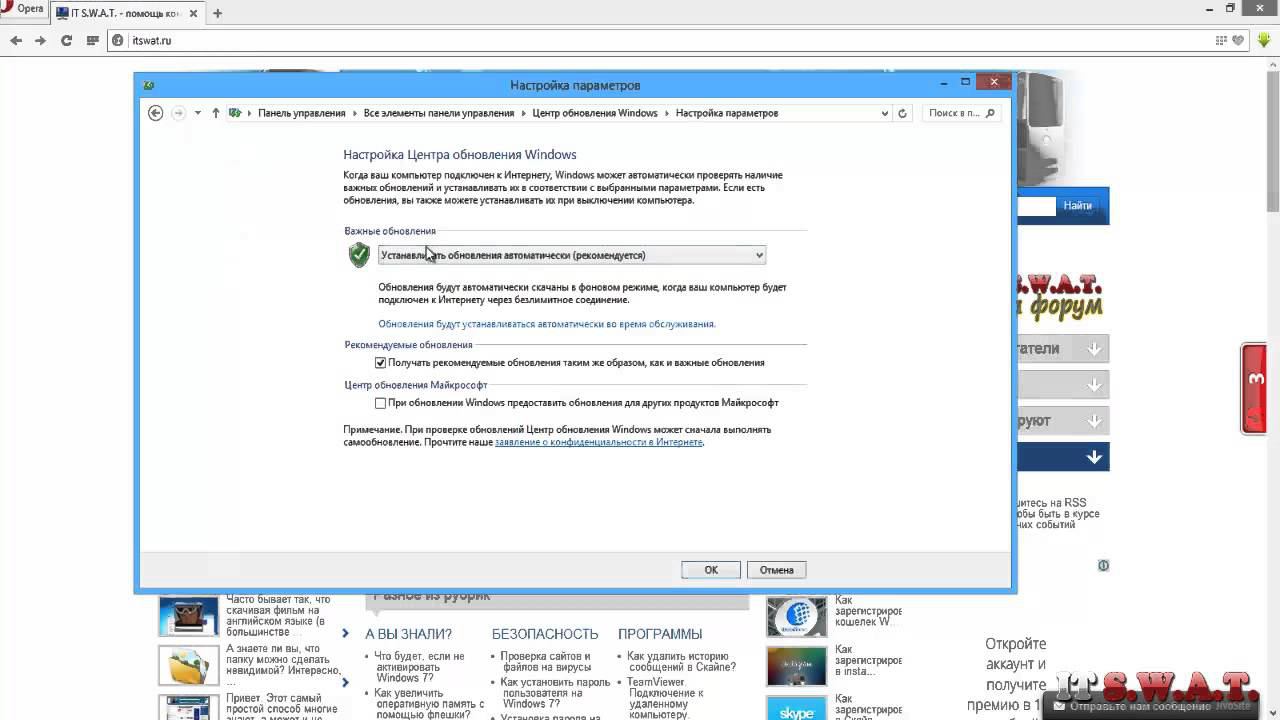The height and width of the screenshot is (720, 1280).
Task: Click the green shield status icon
Action: point(359,255)
